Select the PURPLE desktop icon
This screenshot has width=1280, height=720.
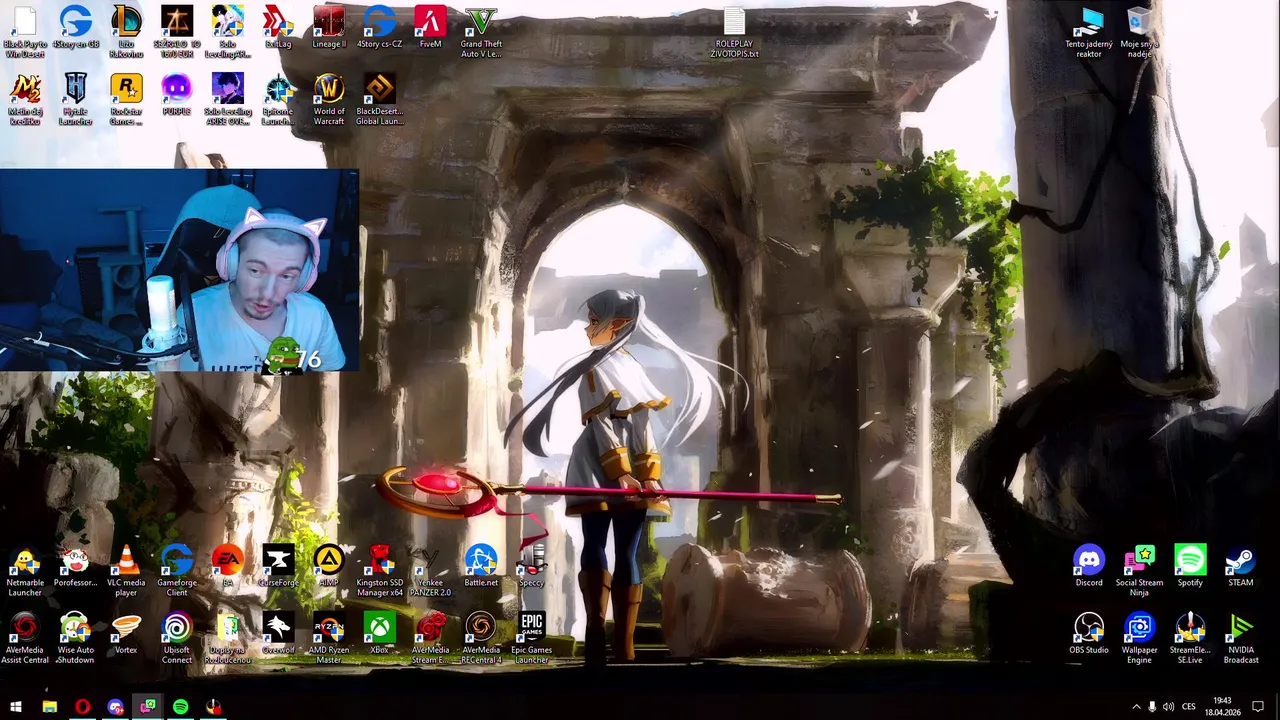(176, 95)
